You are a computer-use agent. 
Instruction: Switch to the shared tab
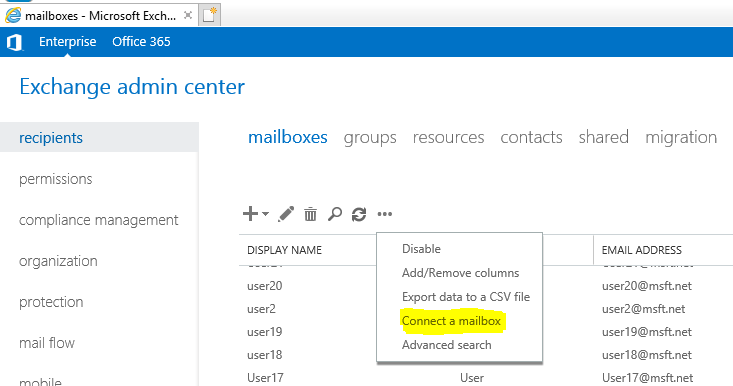tap(604, 137)
